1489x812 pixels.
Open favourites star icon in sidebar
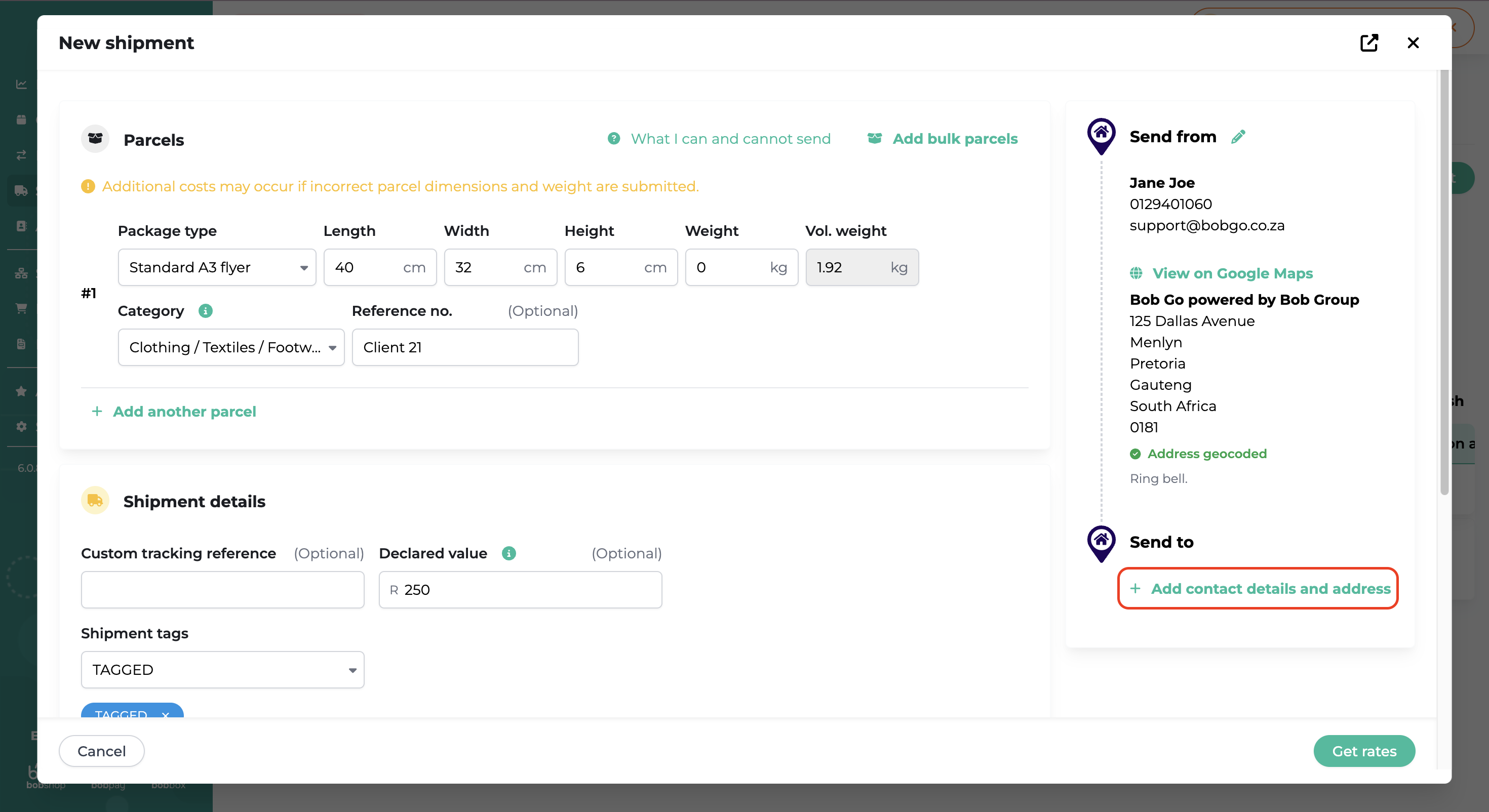coord(21,391)
